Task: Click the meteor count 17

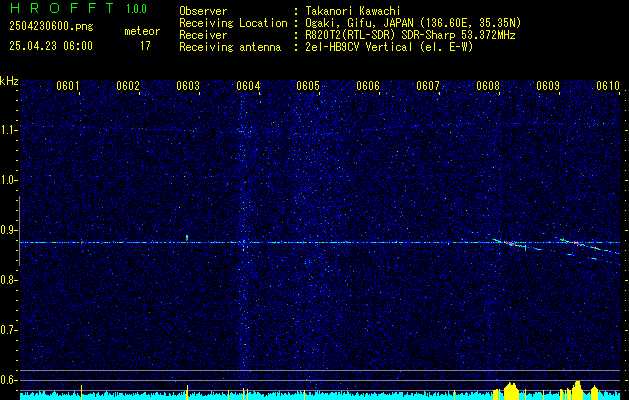Action: pos(145,46)
